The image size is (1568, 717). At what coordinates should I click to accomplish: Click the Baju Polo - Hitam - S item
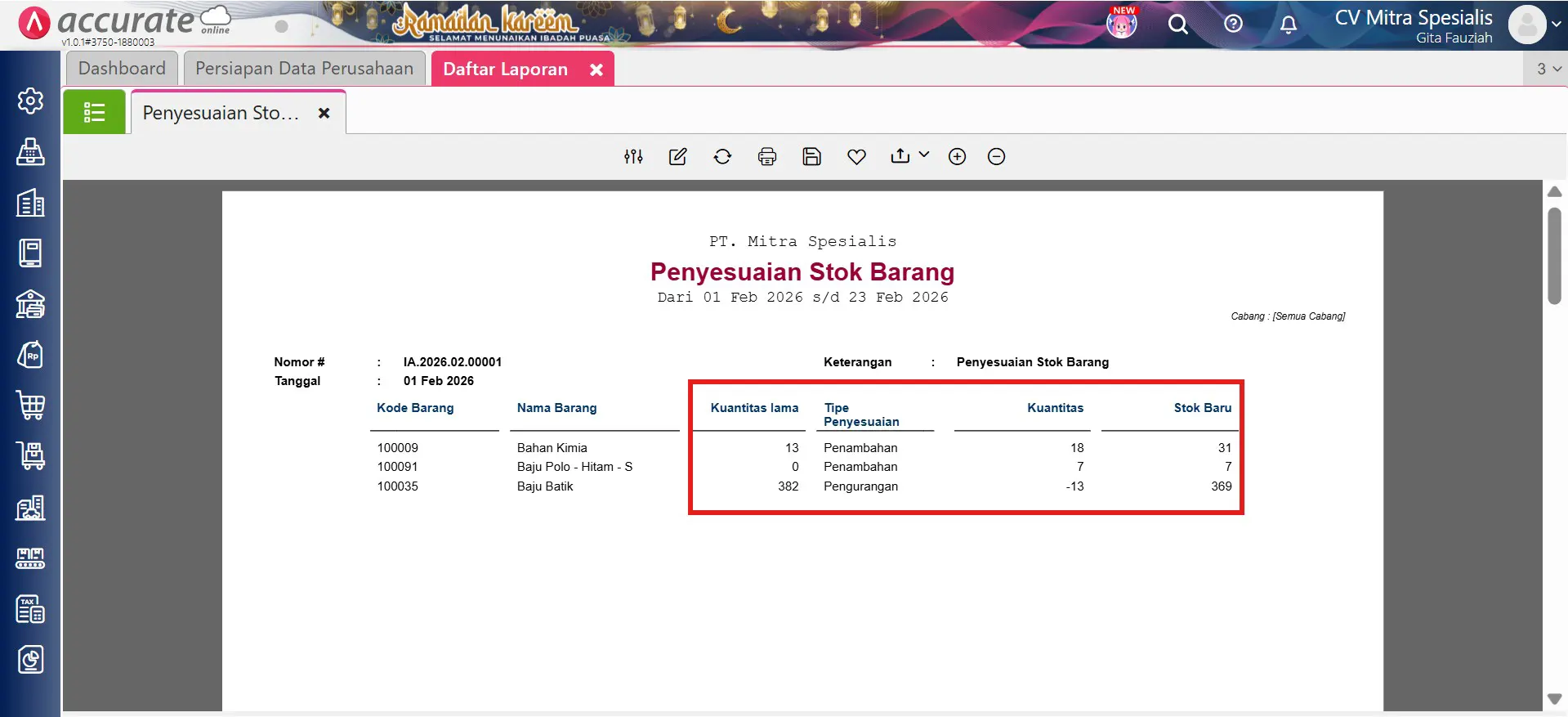[574, 466]
